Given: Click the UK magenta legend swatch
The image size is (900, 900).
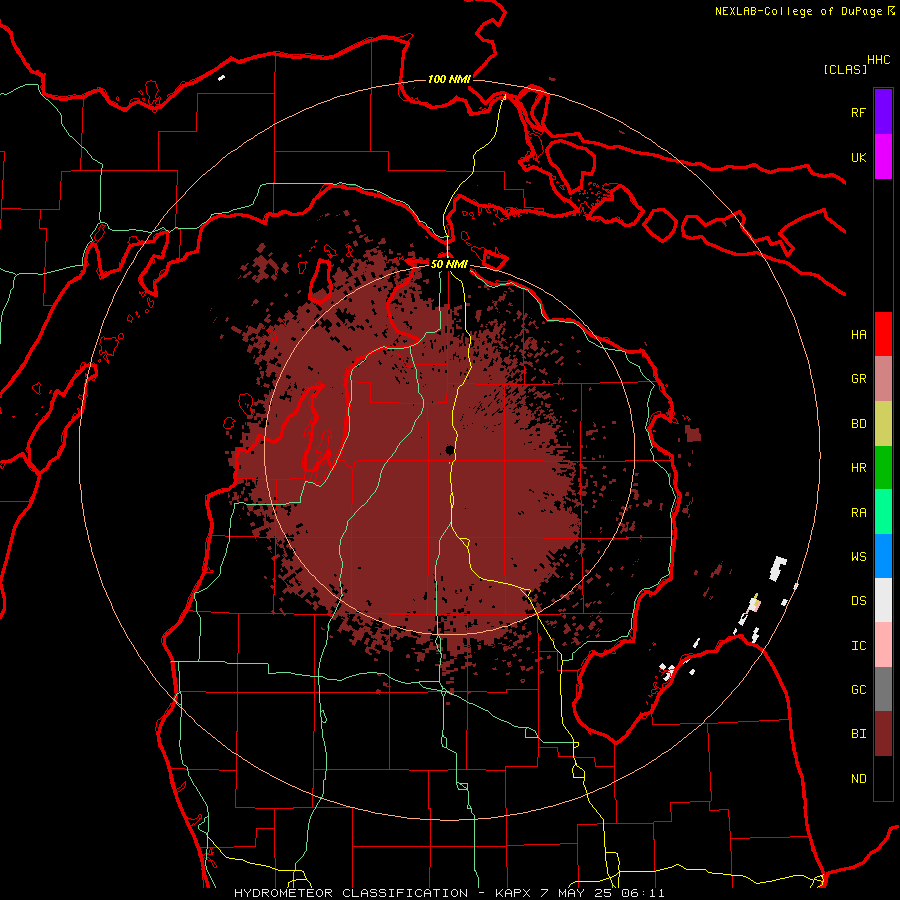Looking at the screenshot, I should [x=883, y=157].
